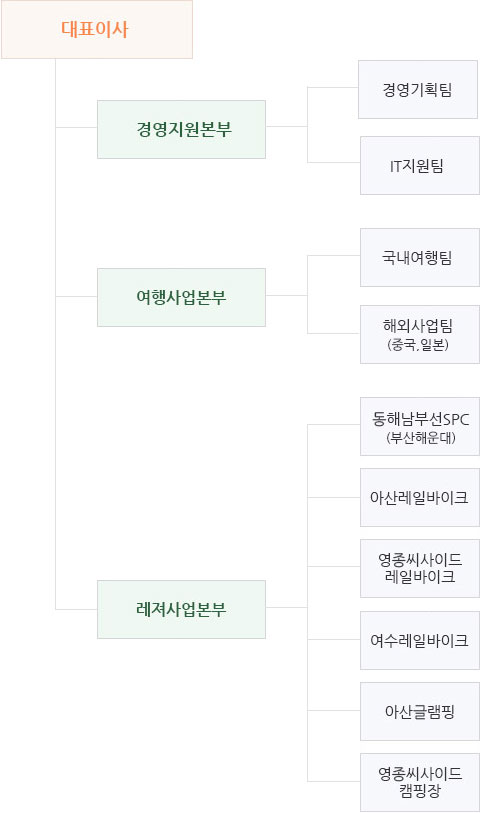480x813 pixels.
Task: Open the 아산글램핑 box
Action: (x=420, y=712)
